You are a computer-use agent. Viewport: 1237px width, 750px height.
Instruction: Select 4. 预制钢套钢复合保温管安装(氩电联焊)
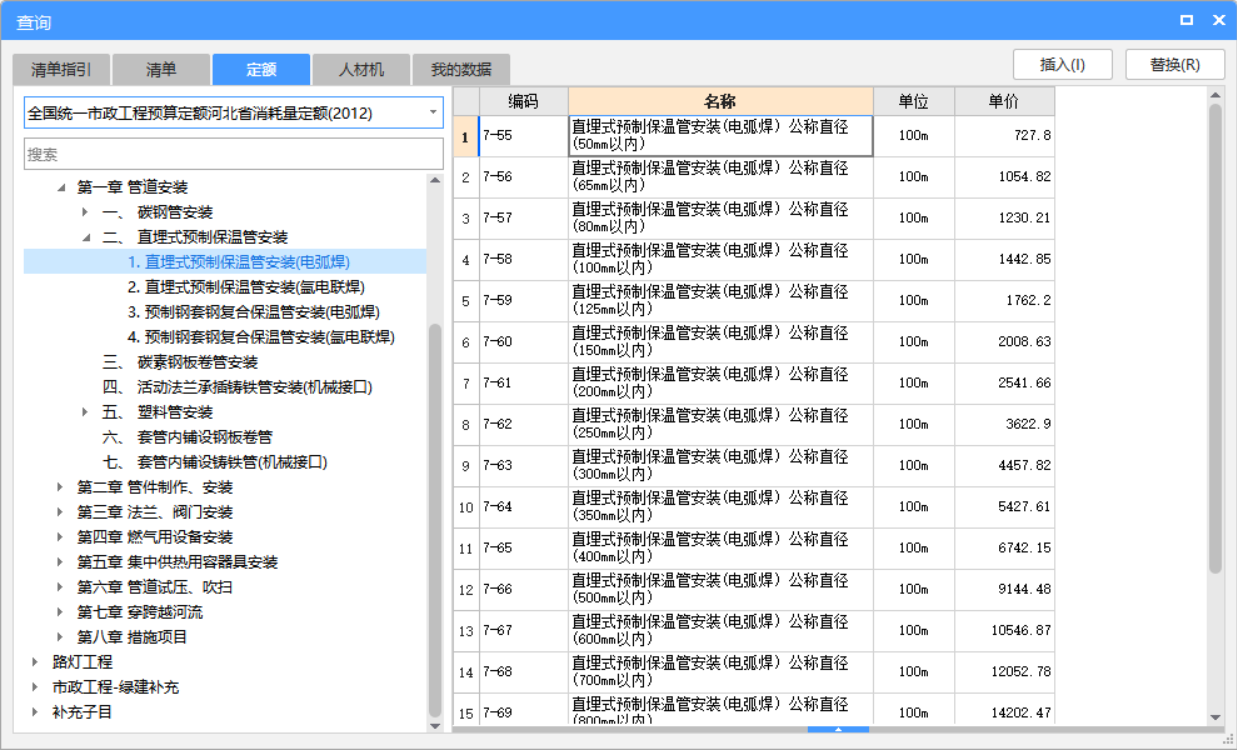pyautogui.click(x=261, y=337)
